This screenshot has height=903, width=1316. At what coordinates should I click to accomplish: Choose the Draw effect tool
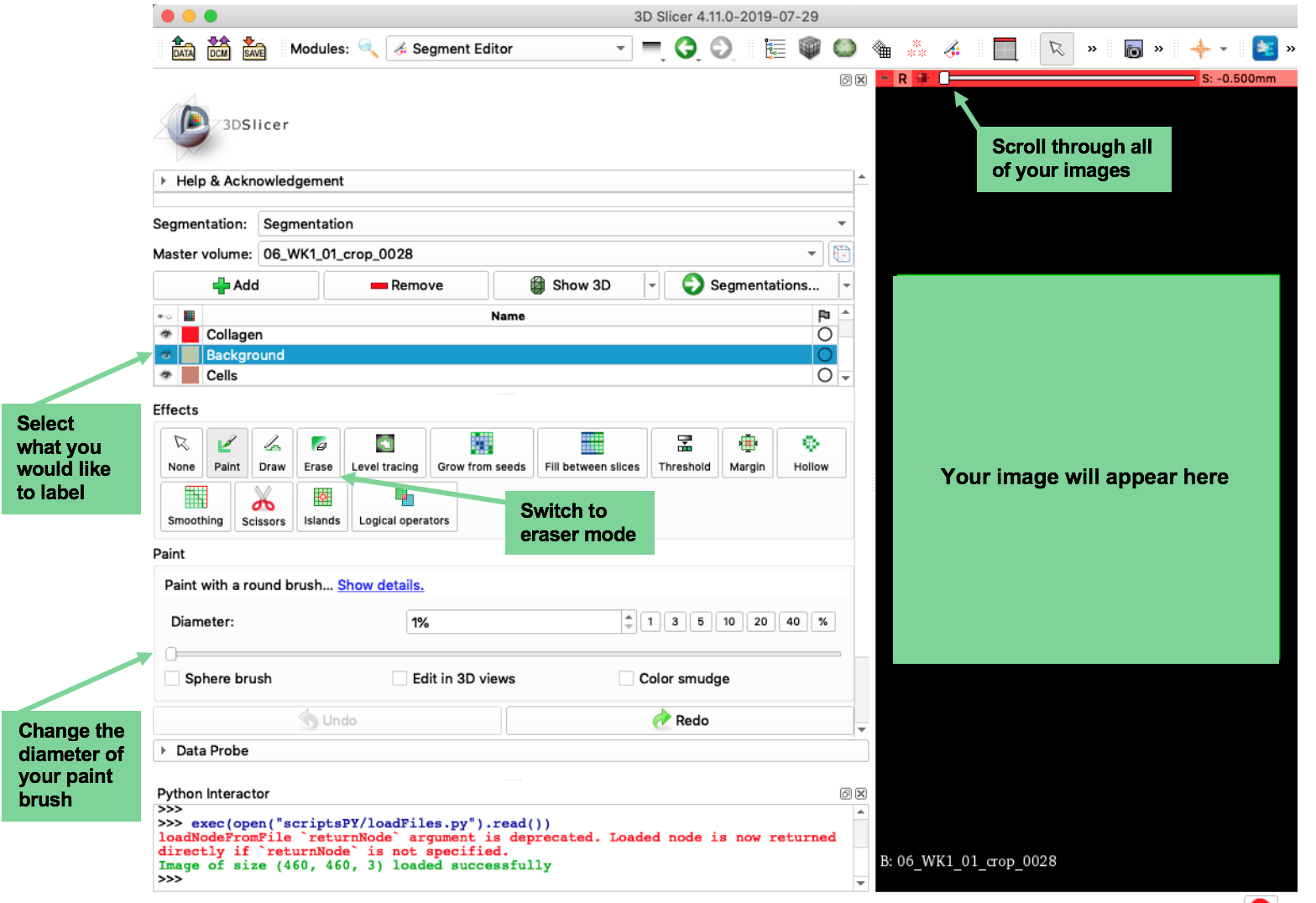click(272, 452)
